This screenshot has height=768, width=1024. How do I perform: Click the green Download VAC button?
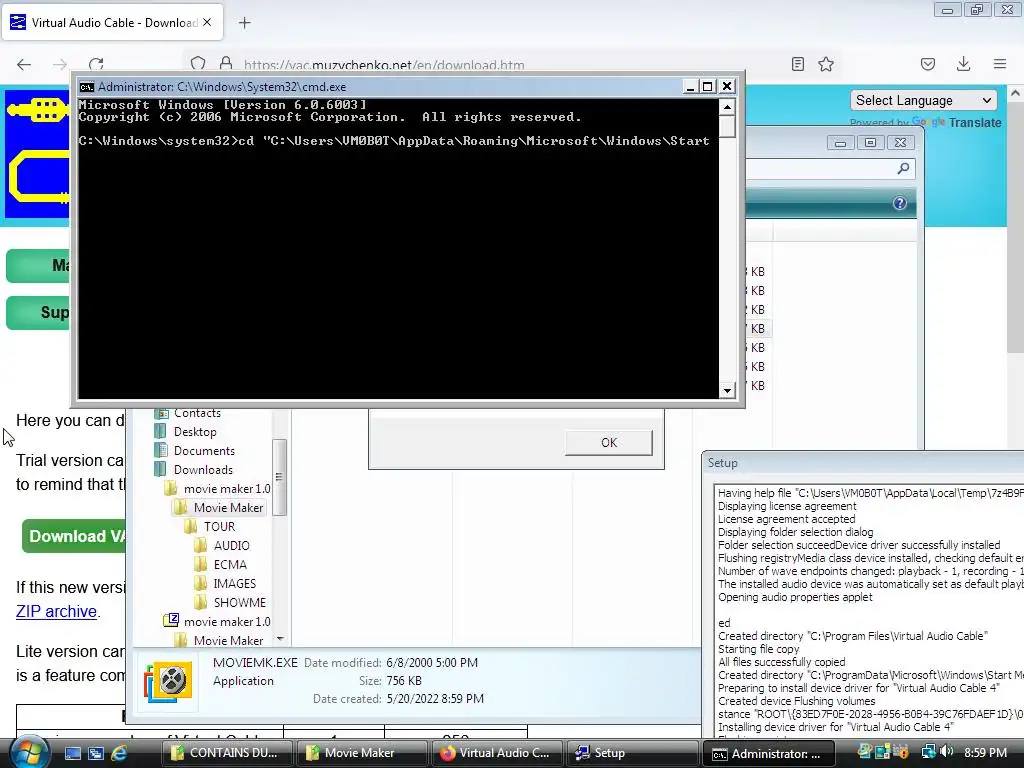pyautogui.click(x=74, y=536)
